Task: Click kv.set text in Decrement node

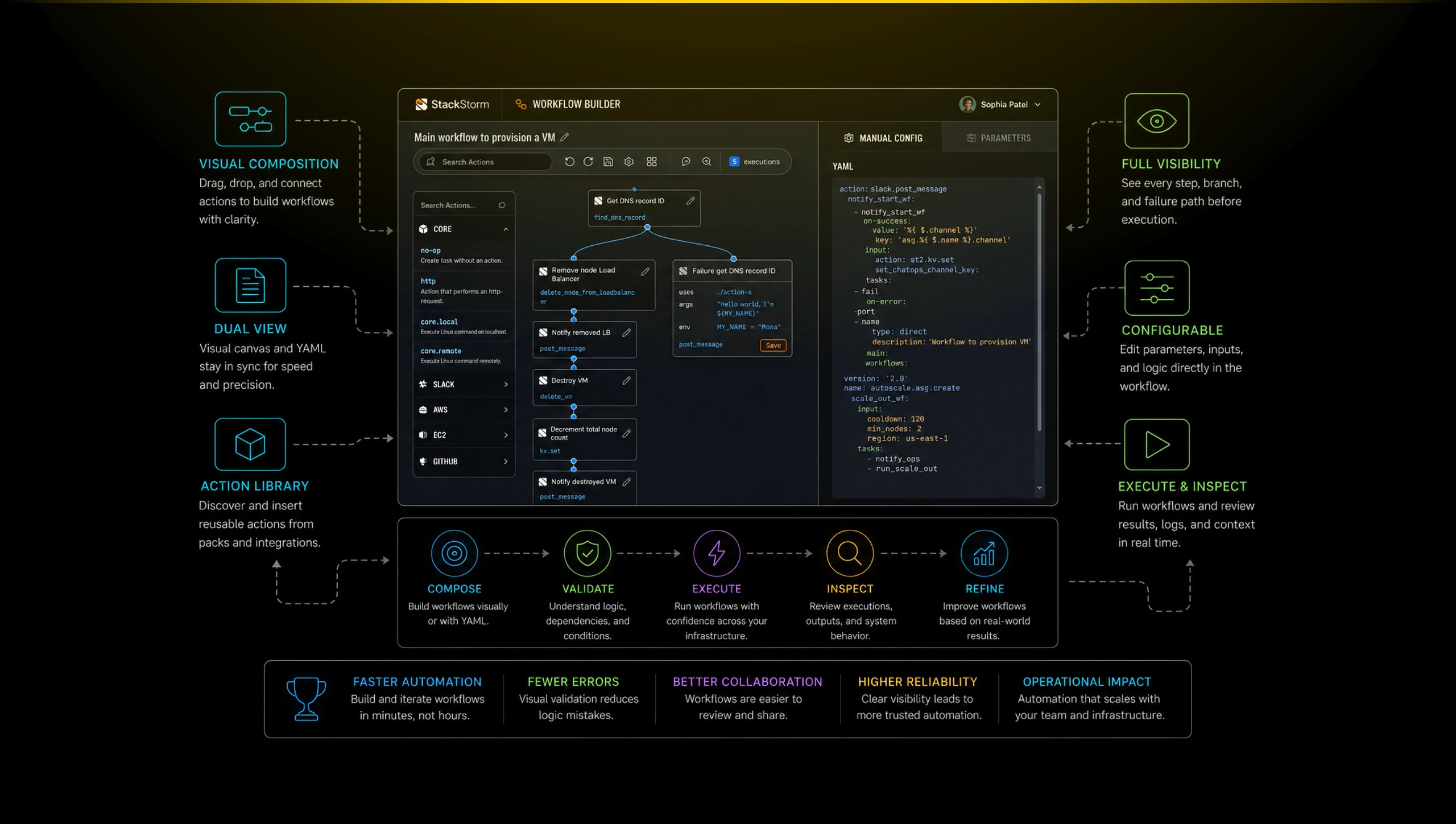Action: [550, 451]
